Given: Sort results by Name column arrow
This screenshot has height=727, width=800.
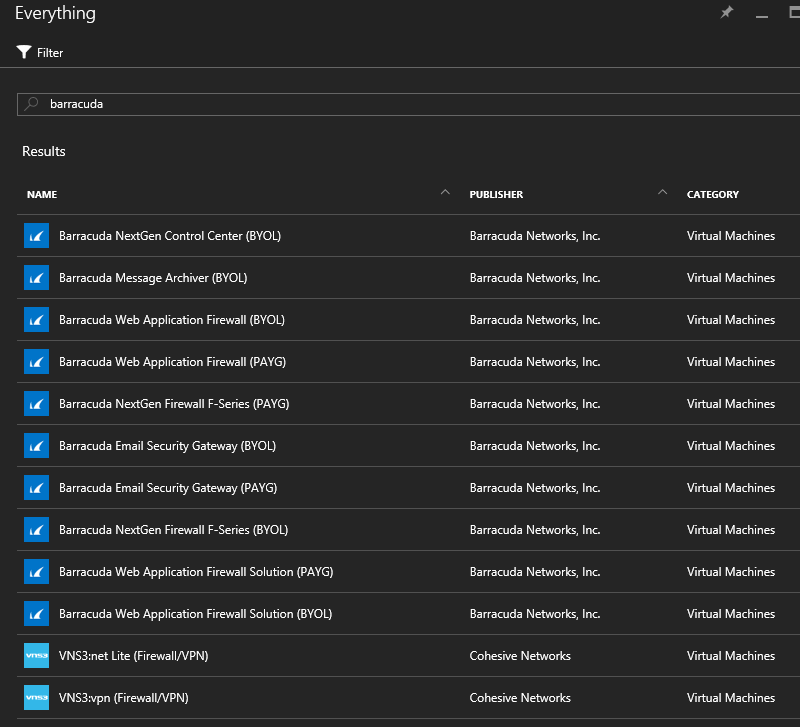Looking at the screenshot, I should 445,193.
